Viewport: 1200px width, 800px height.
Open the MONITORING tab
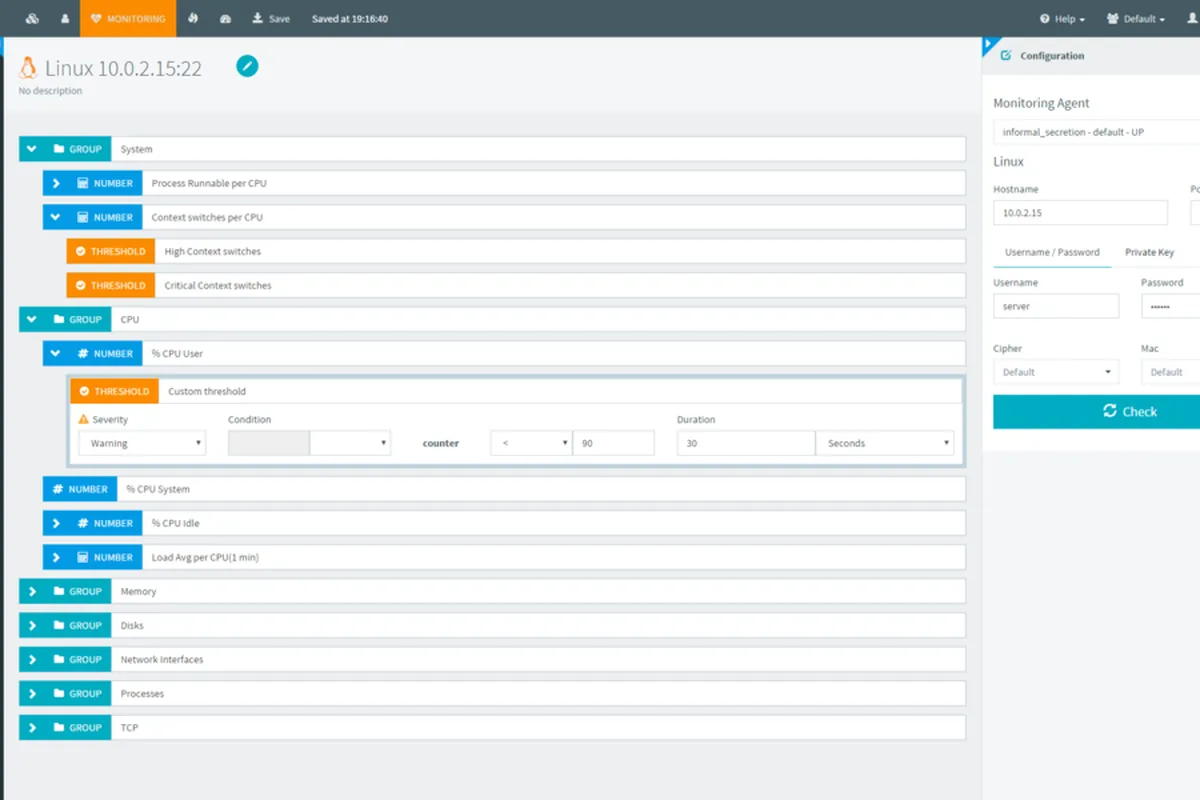pyautogui.click(x=128, y=18)
